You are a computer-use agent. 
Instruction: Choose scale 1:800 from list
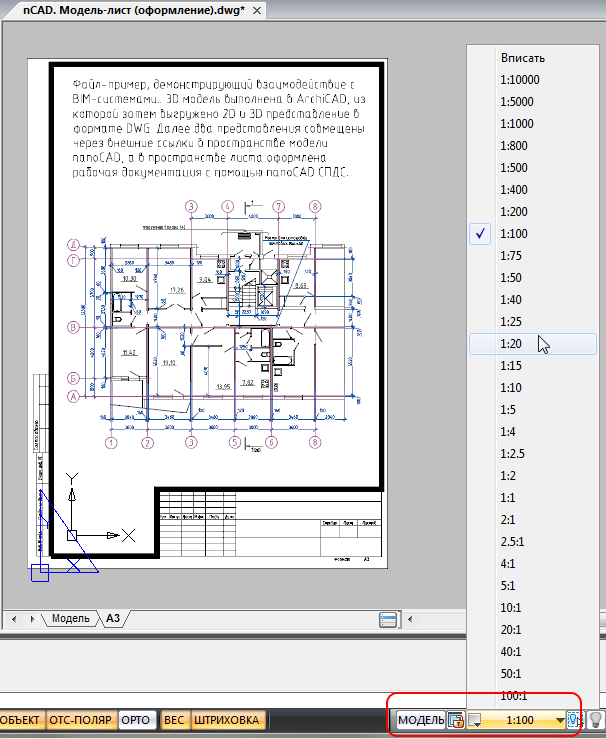532,146
